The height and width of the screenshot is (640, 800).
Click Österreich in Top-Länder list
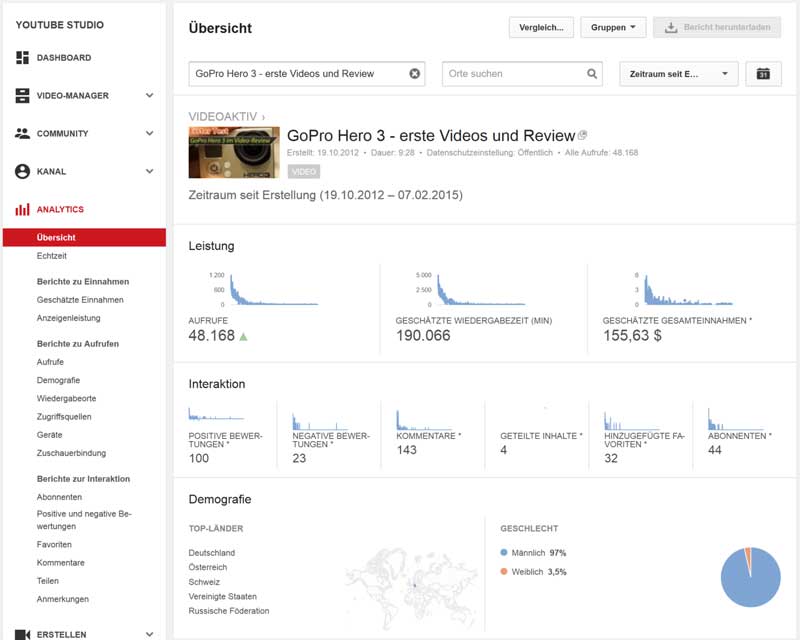pyautogui.click(x=208, y=567)
